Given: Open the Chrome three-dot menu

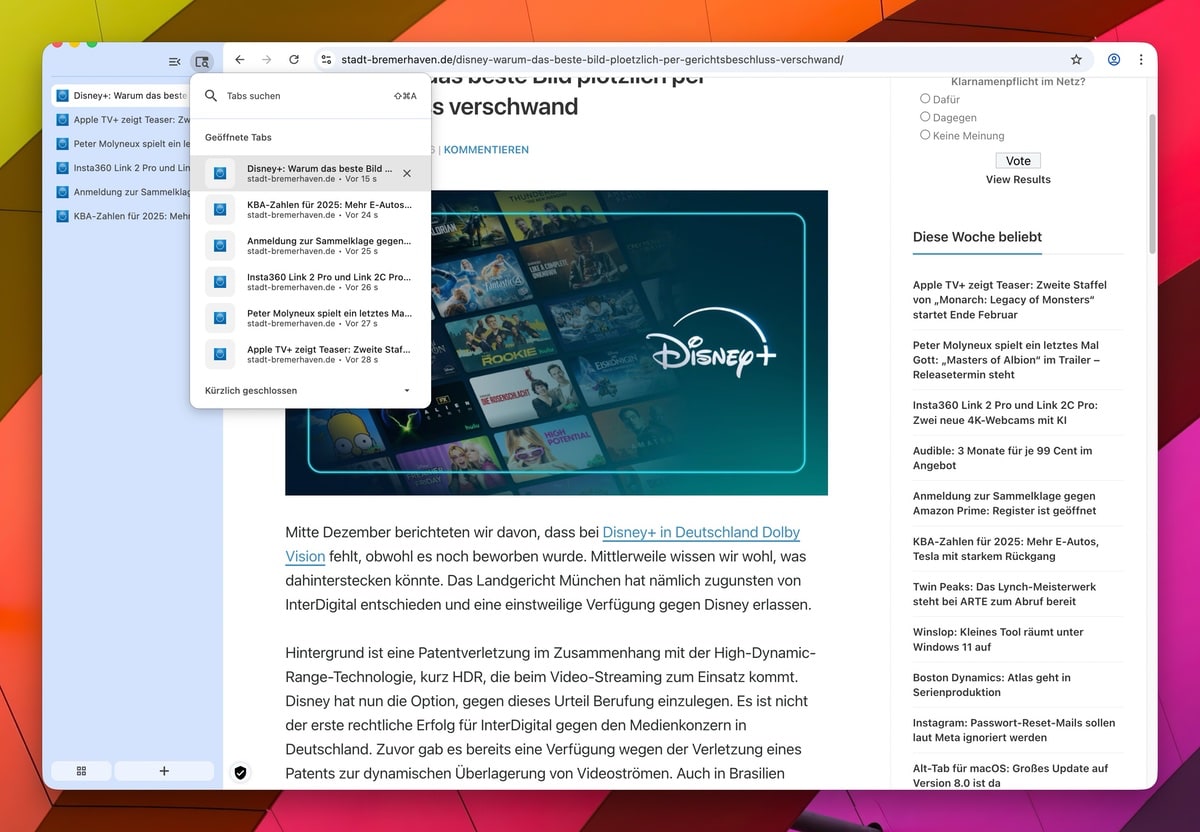Looking at the screenshot, I should point(1141,60).
